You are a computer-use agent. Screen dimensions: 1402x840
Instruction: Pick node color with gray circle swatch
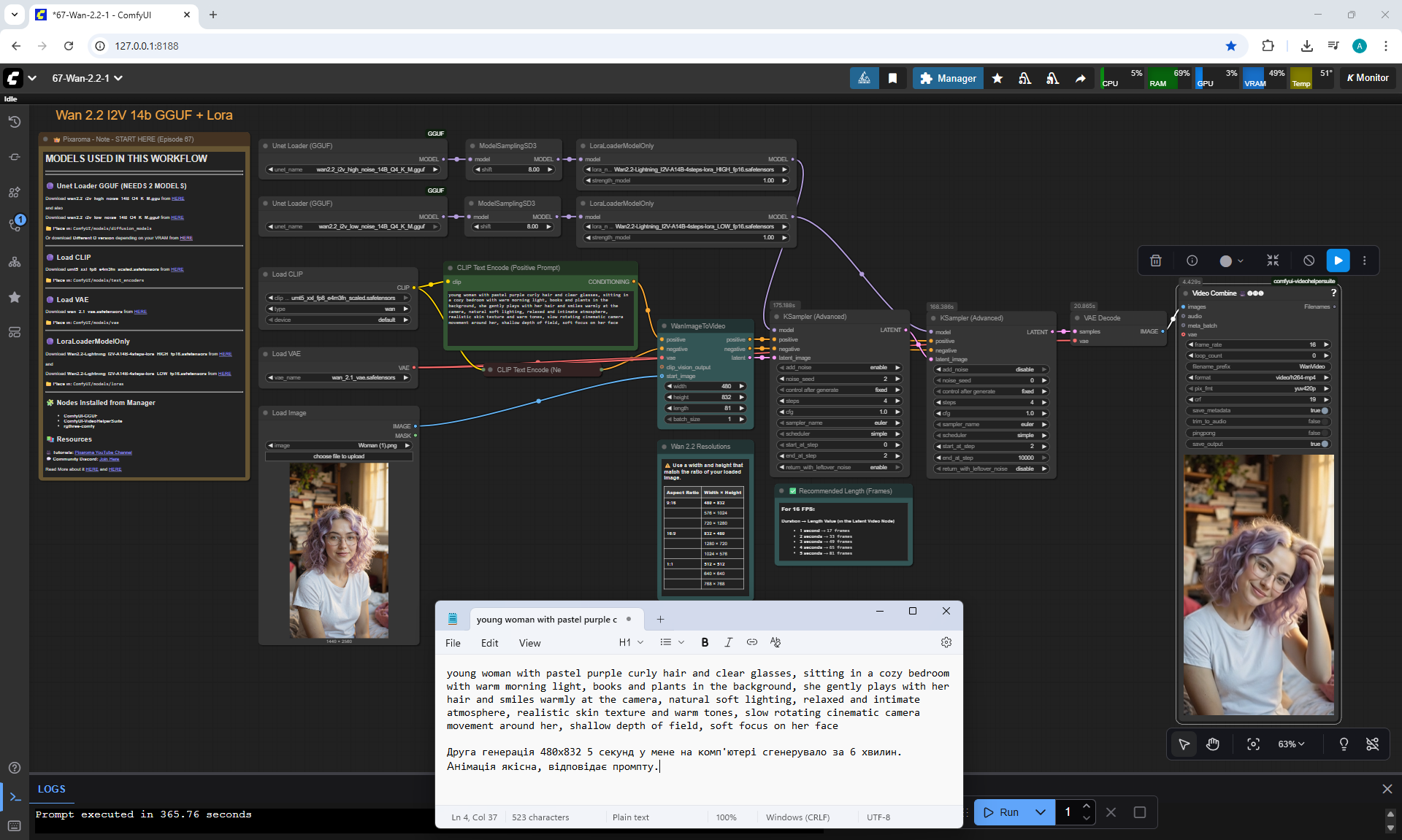[1226, 261]
